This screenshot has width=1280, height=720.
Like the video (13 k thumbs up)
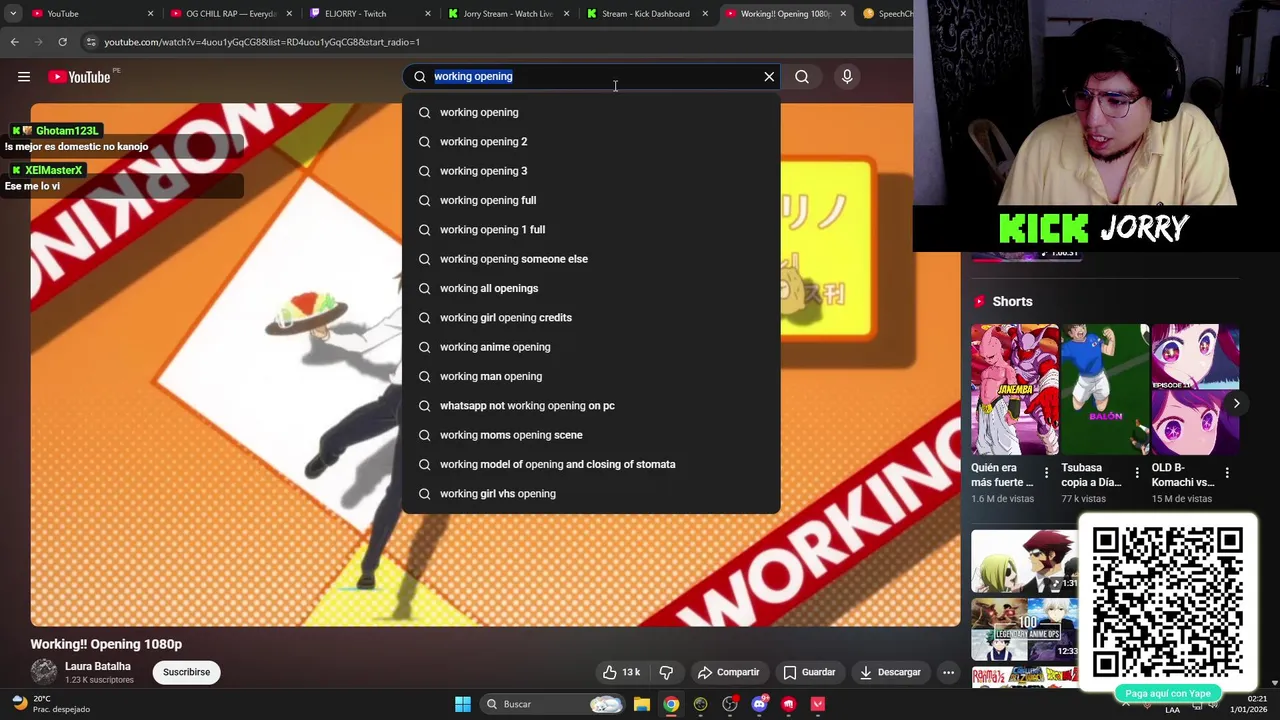point(621,672)
